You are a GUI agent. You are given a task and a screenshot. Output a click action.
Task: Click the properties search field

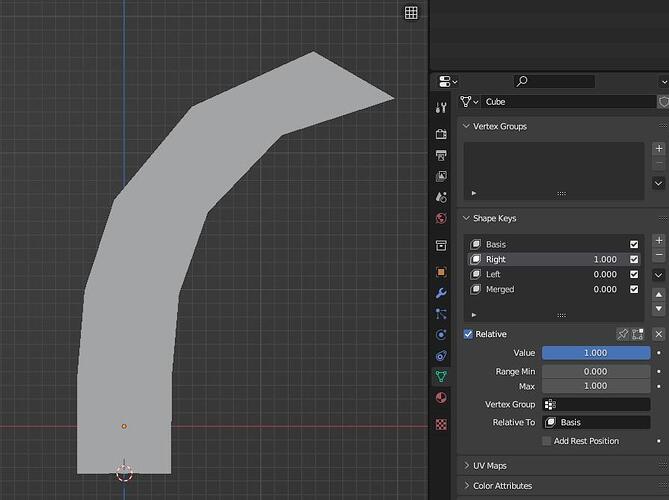pyautogui.click(x=554, y=81)
